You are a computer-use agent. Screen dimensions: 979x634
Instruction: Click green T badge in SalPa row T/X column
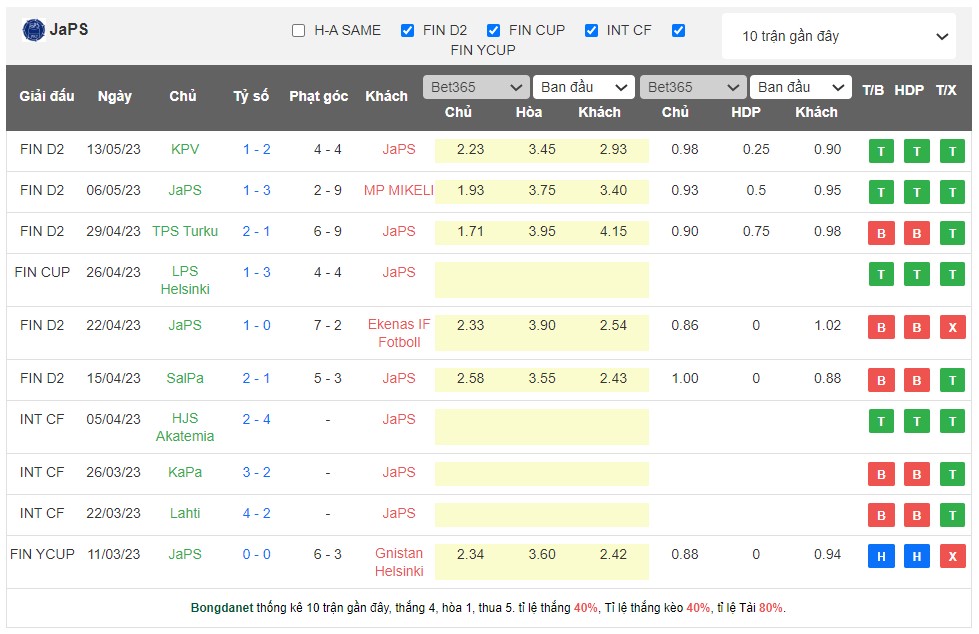(x=952, y=380)
